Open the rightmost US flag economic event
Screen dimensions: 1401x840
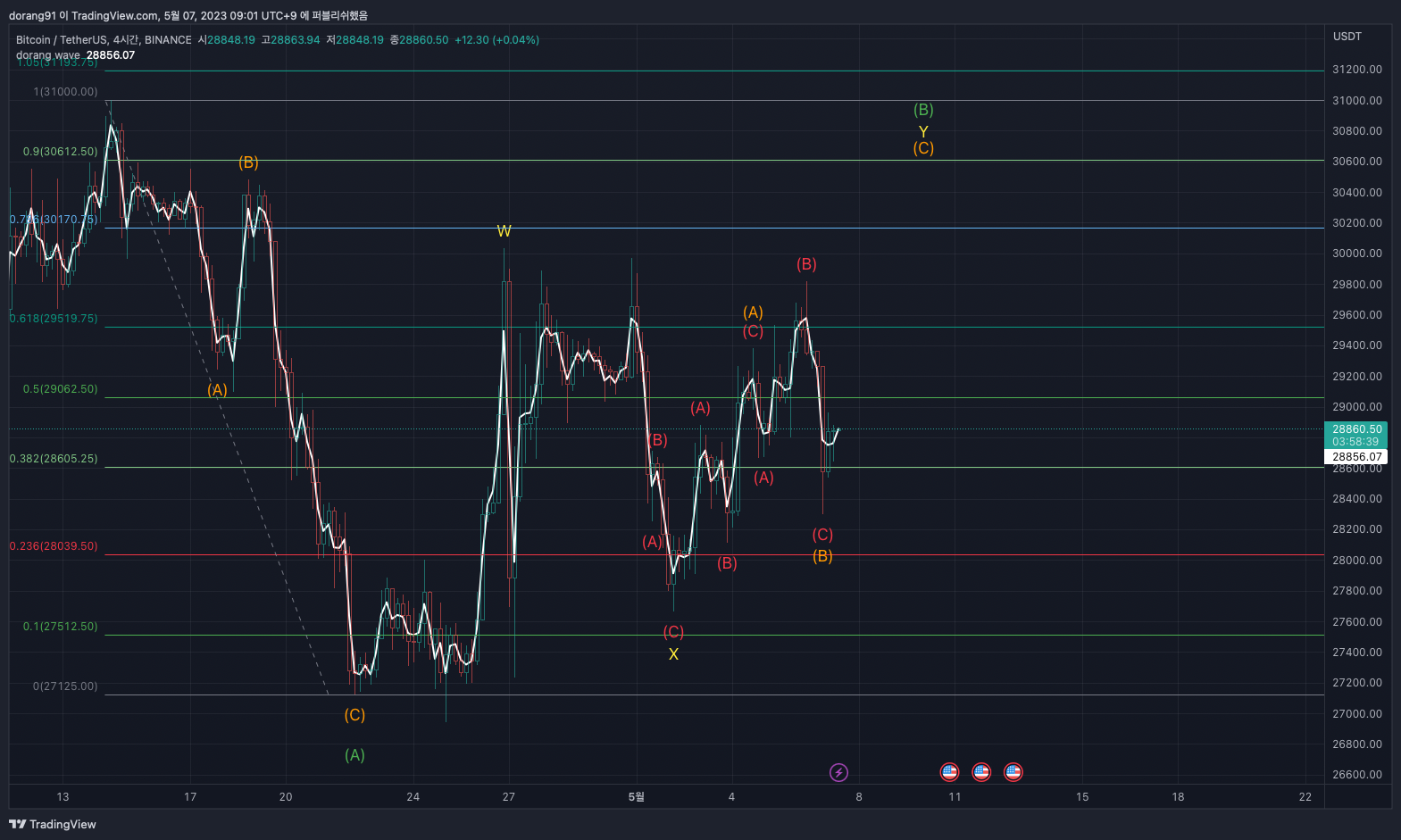coord(1013,772)
